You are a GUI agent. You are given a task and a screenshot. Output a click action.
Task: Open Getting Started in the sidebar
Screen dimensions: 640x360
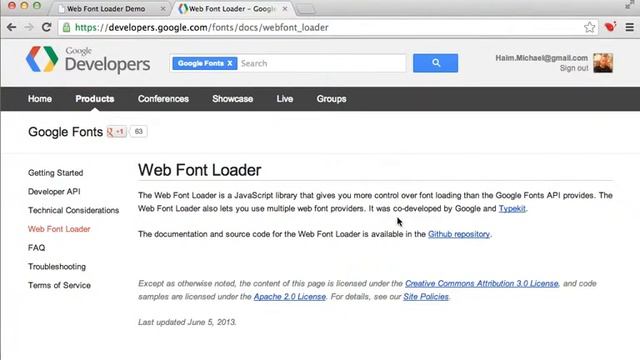pos(56,173)
